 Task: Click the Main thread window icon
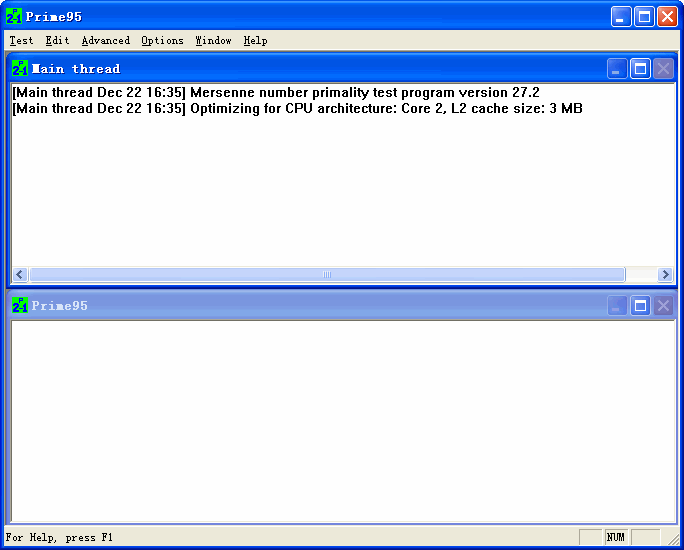(x=20, y=69)
